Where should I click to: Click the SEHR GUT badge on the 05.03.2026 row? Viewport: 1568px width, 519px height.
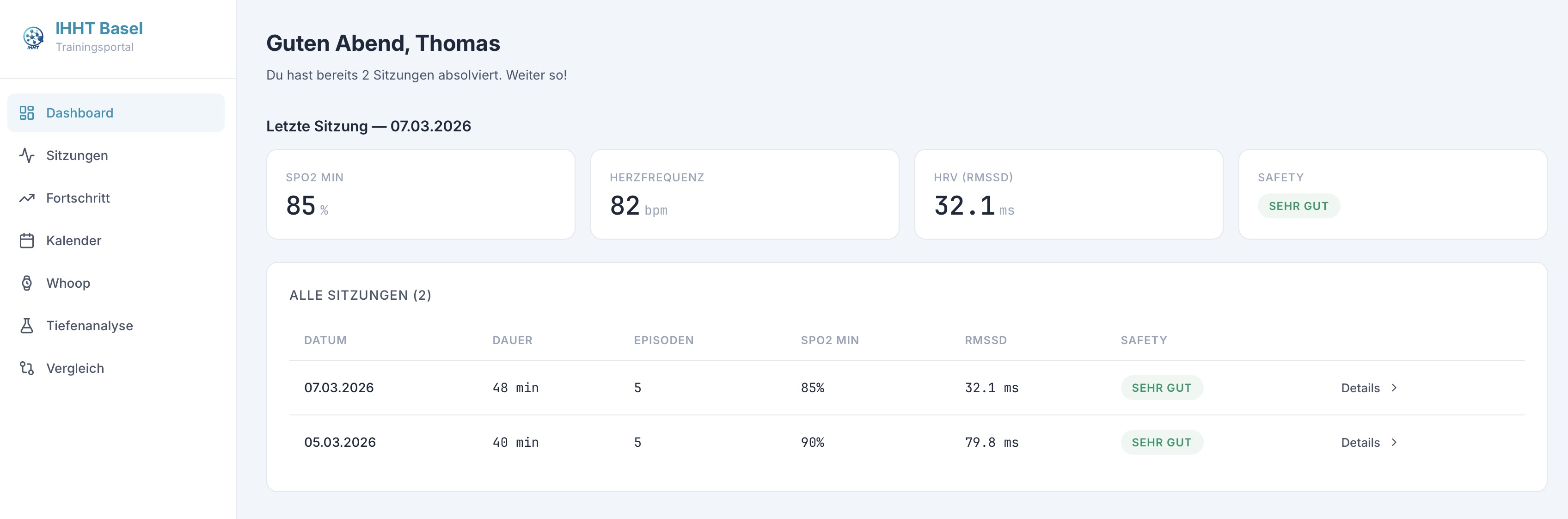click(1161, 442)
